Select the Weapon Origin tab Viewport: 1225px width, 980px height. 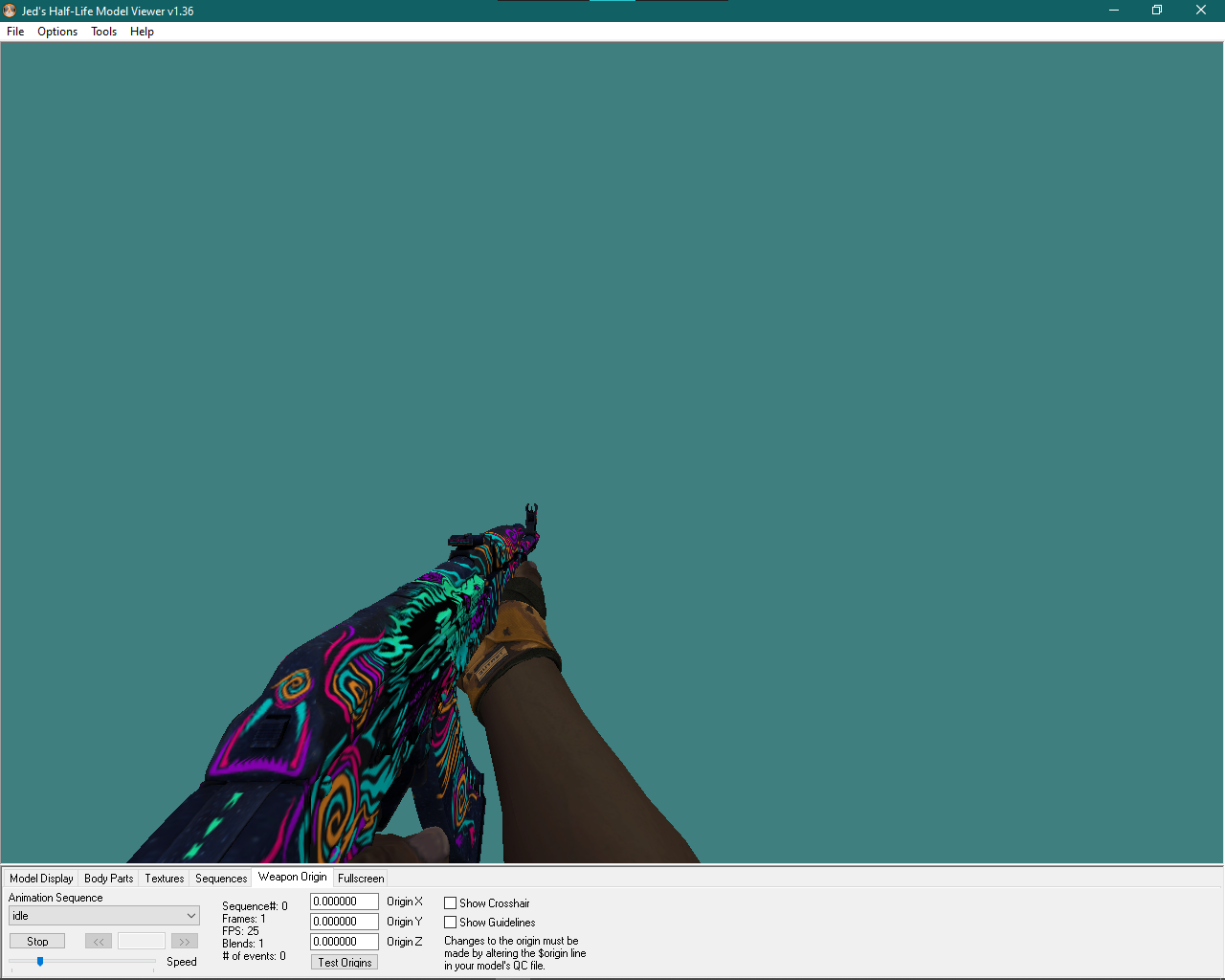(x=292, y=877)
